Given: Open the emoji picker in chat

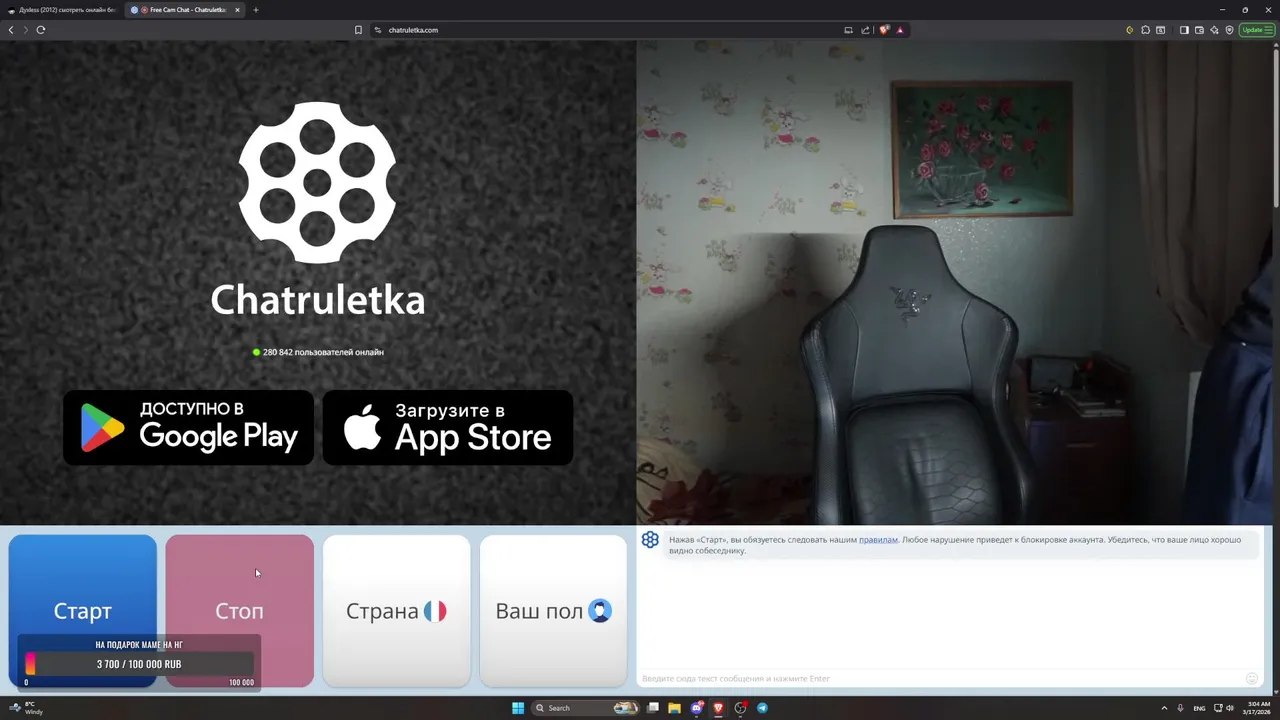Looking at the screenshot, I should (1252, 679).
